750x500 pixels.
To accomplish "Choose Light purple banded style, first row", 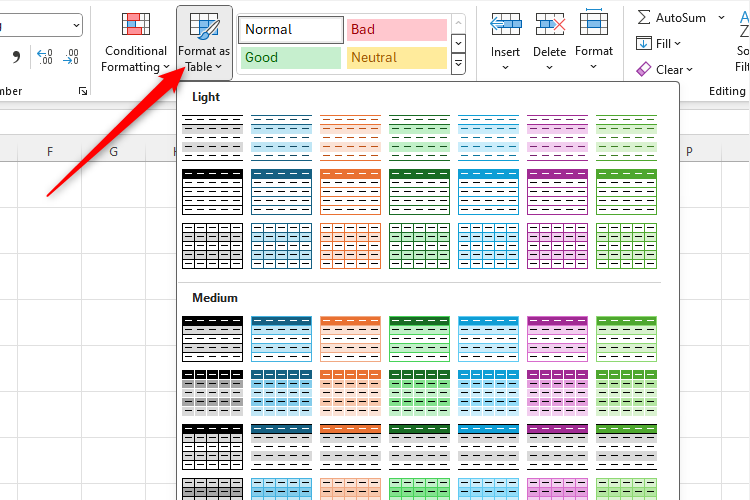I will coord(557,138).
